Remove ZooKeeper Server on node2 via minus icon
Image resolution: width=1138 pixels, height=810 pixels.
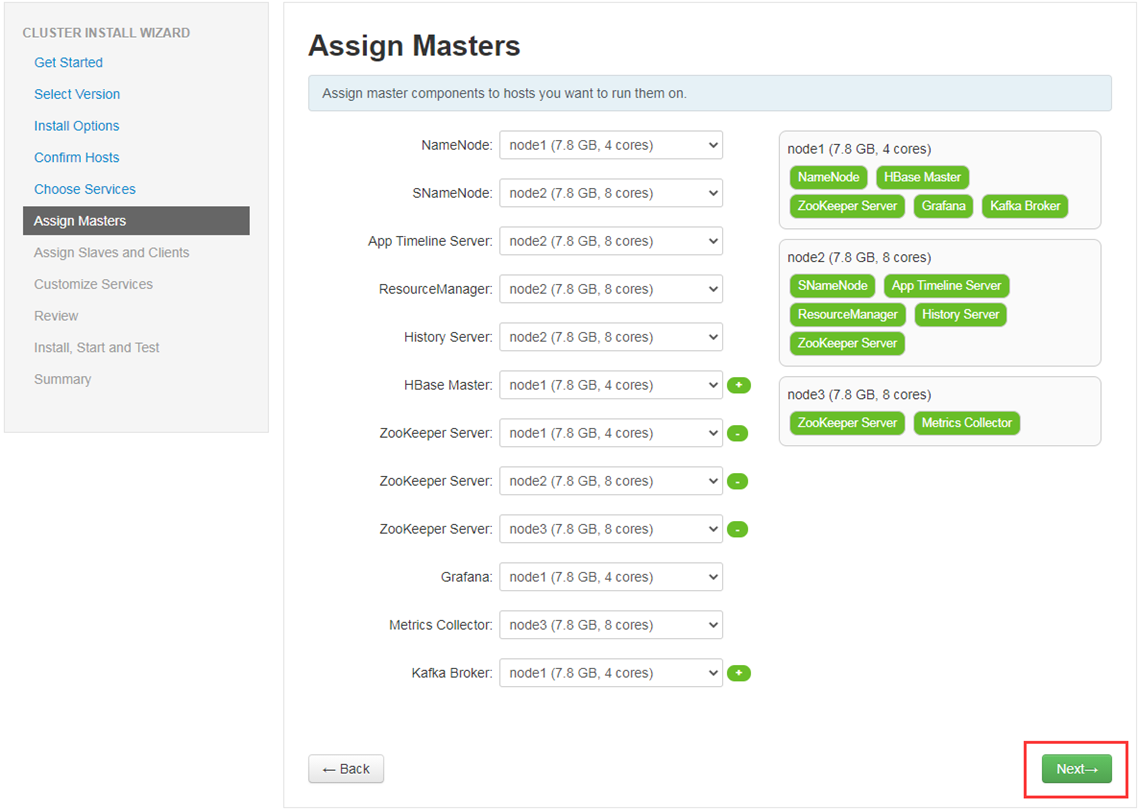pos(737,481)
